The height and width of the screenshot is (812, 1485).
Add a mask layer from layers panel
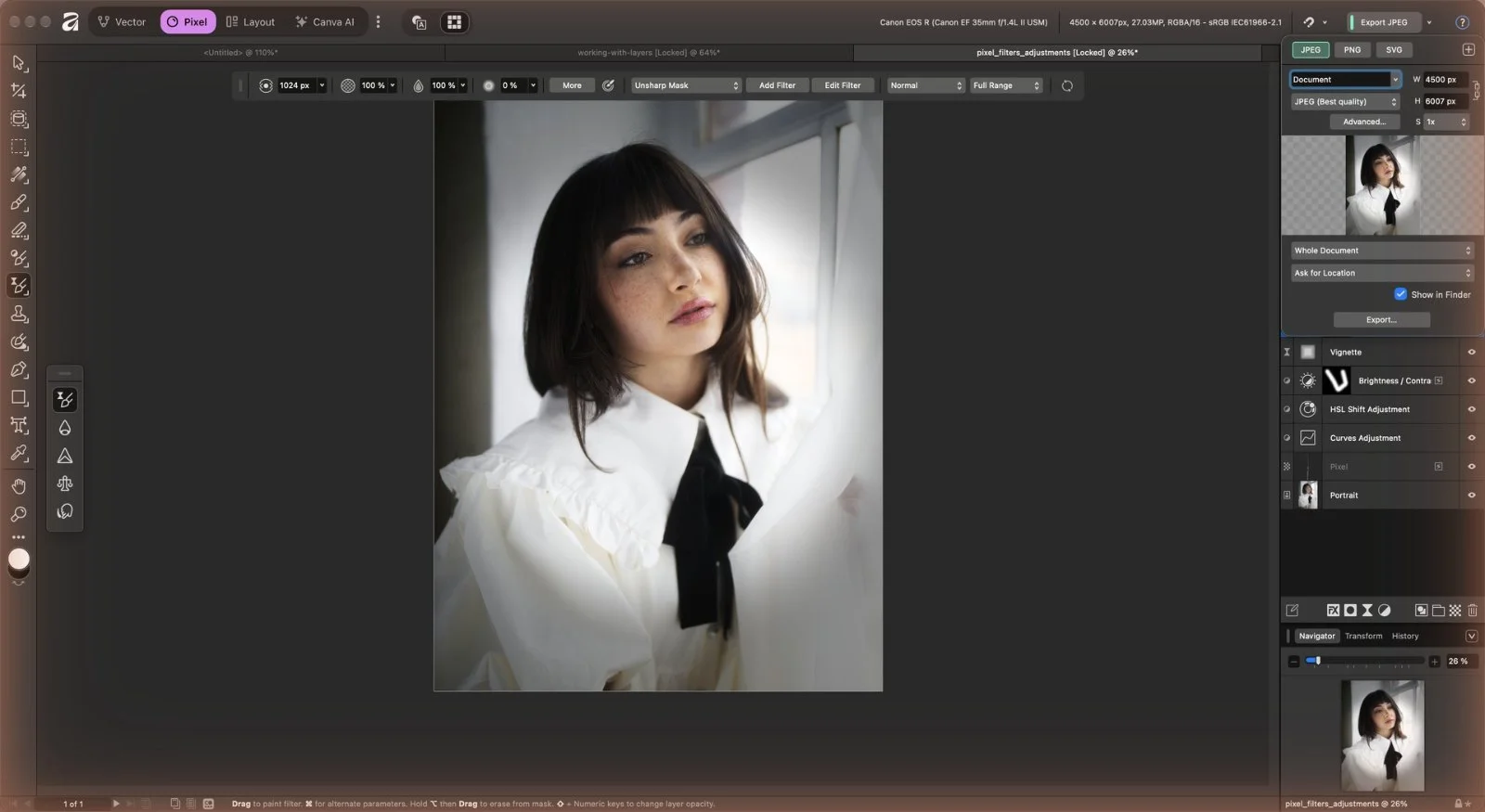[x=1350, y=610]
